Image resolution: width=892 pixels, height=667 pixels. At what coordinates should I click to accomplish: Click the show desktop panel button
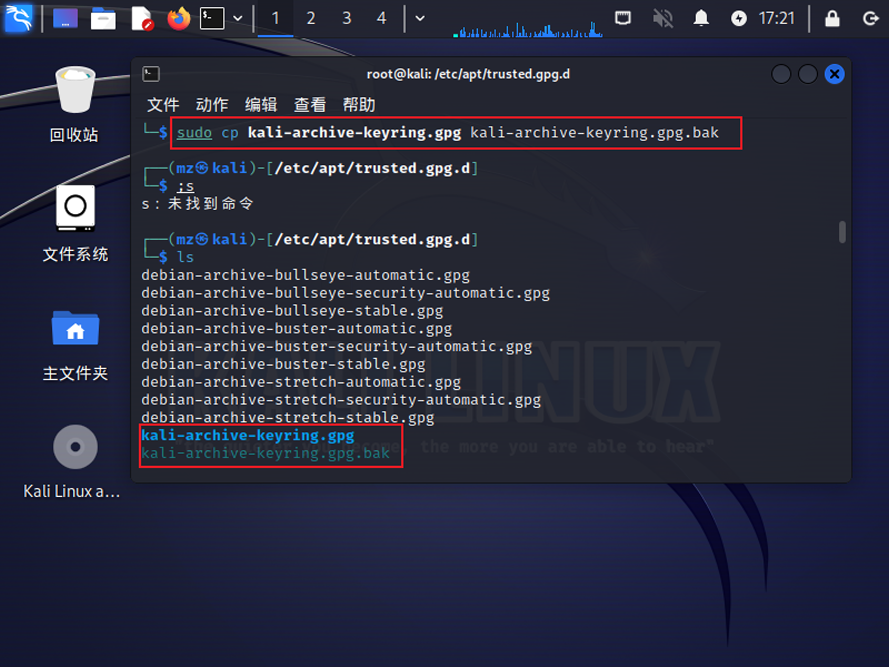point(65,18)
